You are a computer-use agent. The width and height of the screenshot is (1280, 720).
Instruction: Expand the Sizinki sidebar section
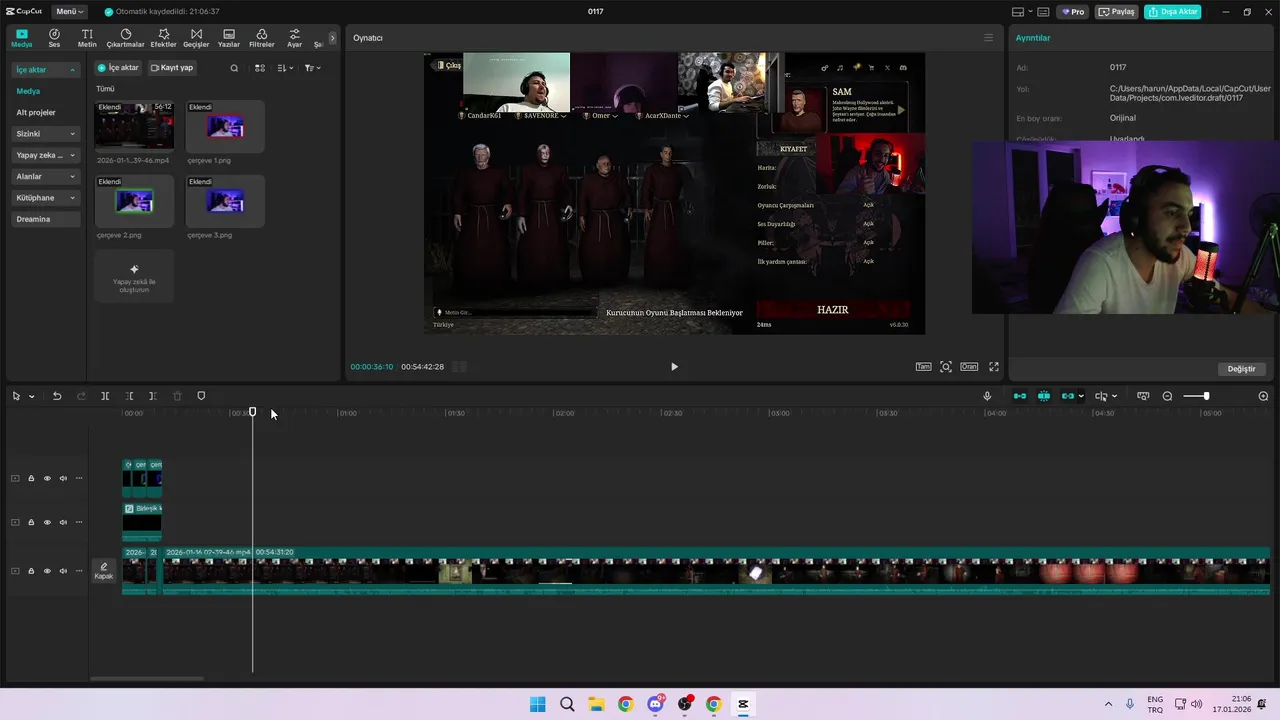45,134
